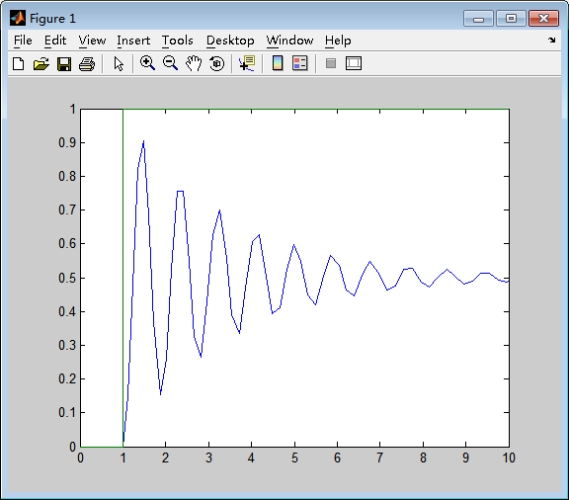
Task: Open the Edit menu
Action: (55, 40)
